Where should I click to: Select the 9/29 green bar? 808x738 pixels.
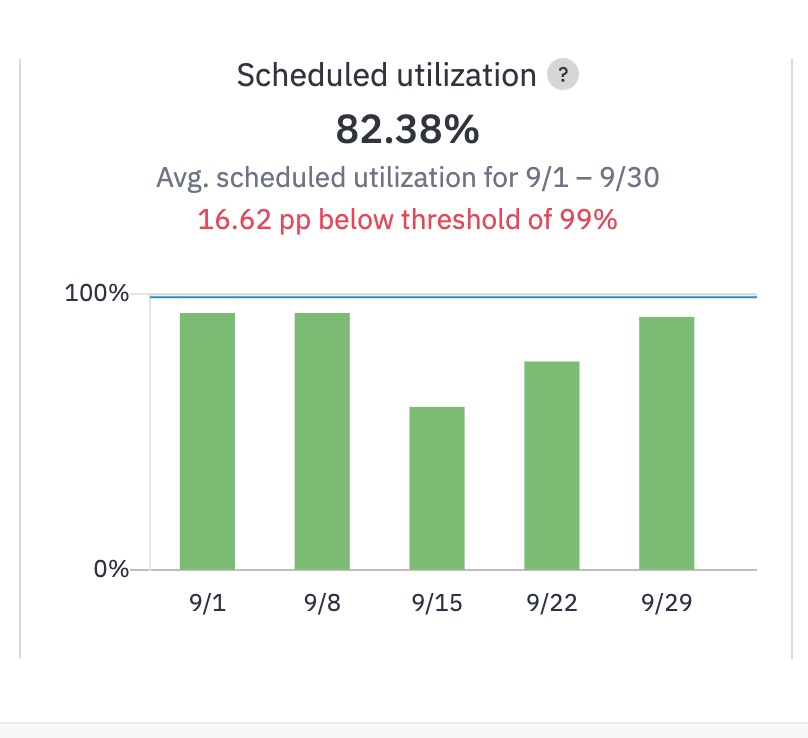tap(667, 443)
